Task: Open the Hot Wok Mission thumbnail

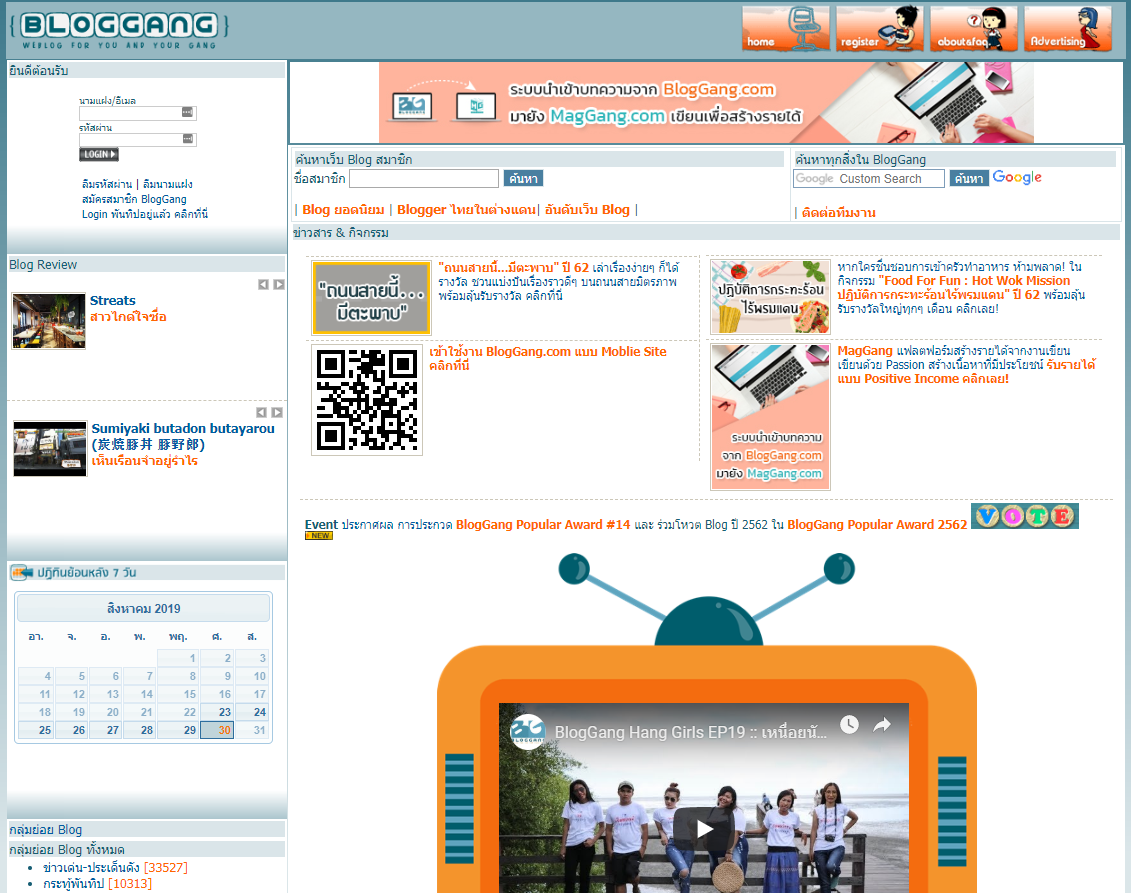Action: click(x=770, y=297)
